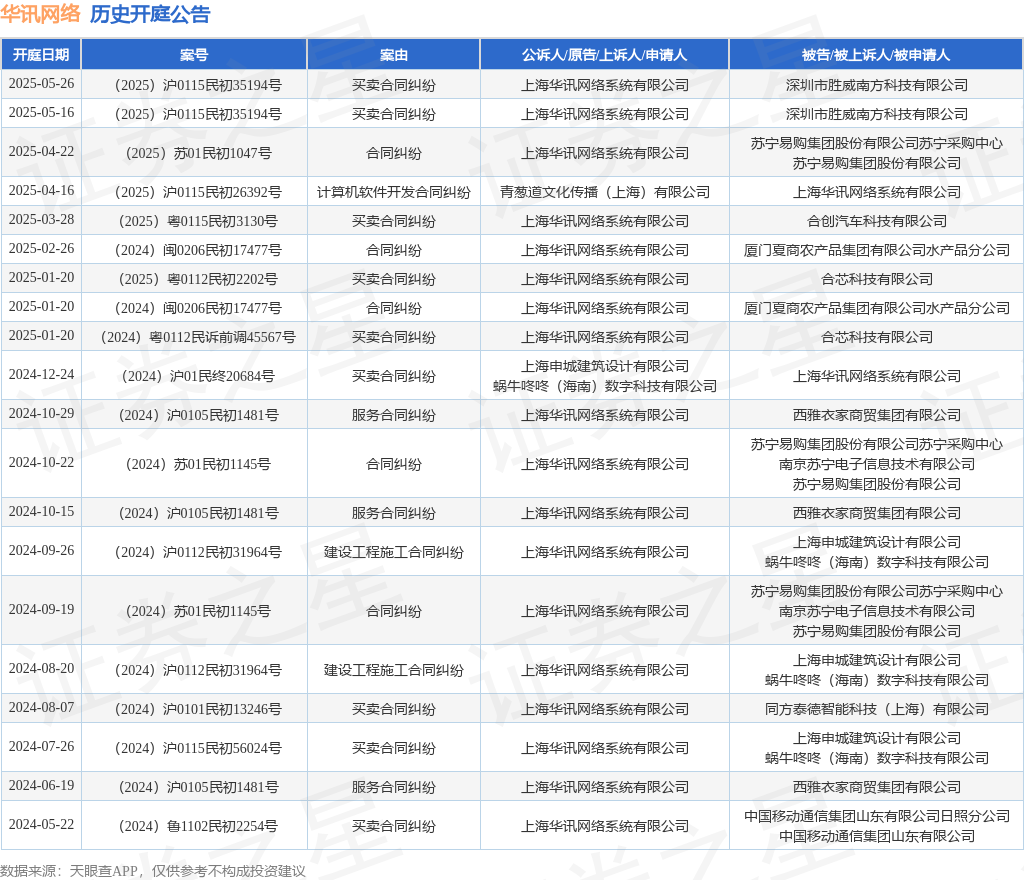The width and height of the screenshot is (1024, 880).
Task: Select the date 2024-08-20
Action: (x=41, y=669)
